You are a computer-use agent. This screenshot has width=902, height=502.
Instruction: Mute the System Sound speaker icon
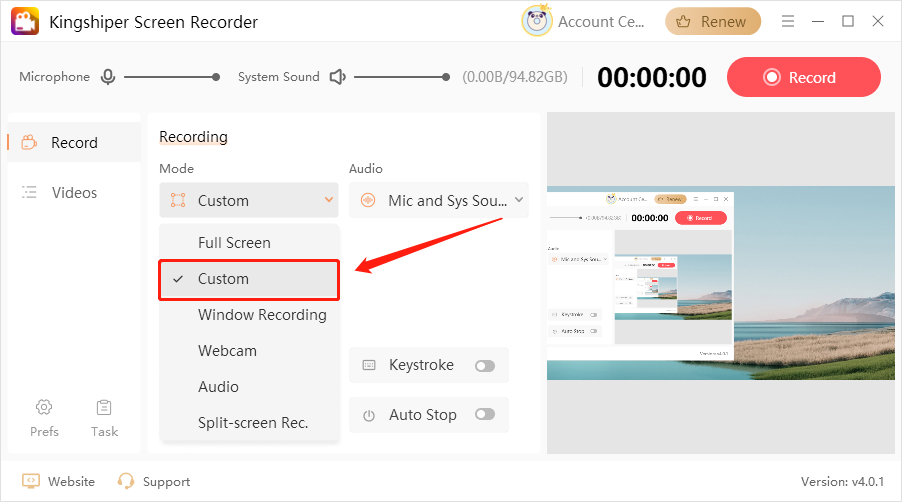(338, 76)
